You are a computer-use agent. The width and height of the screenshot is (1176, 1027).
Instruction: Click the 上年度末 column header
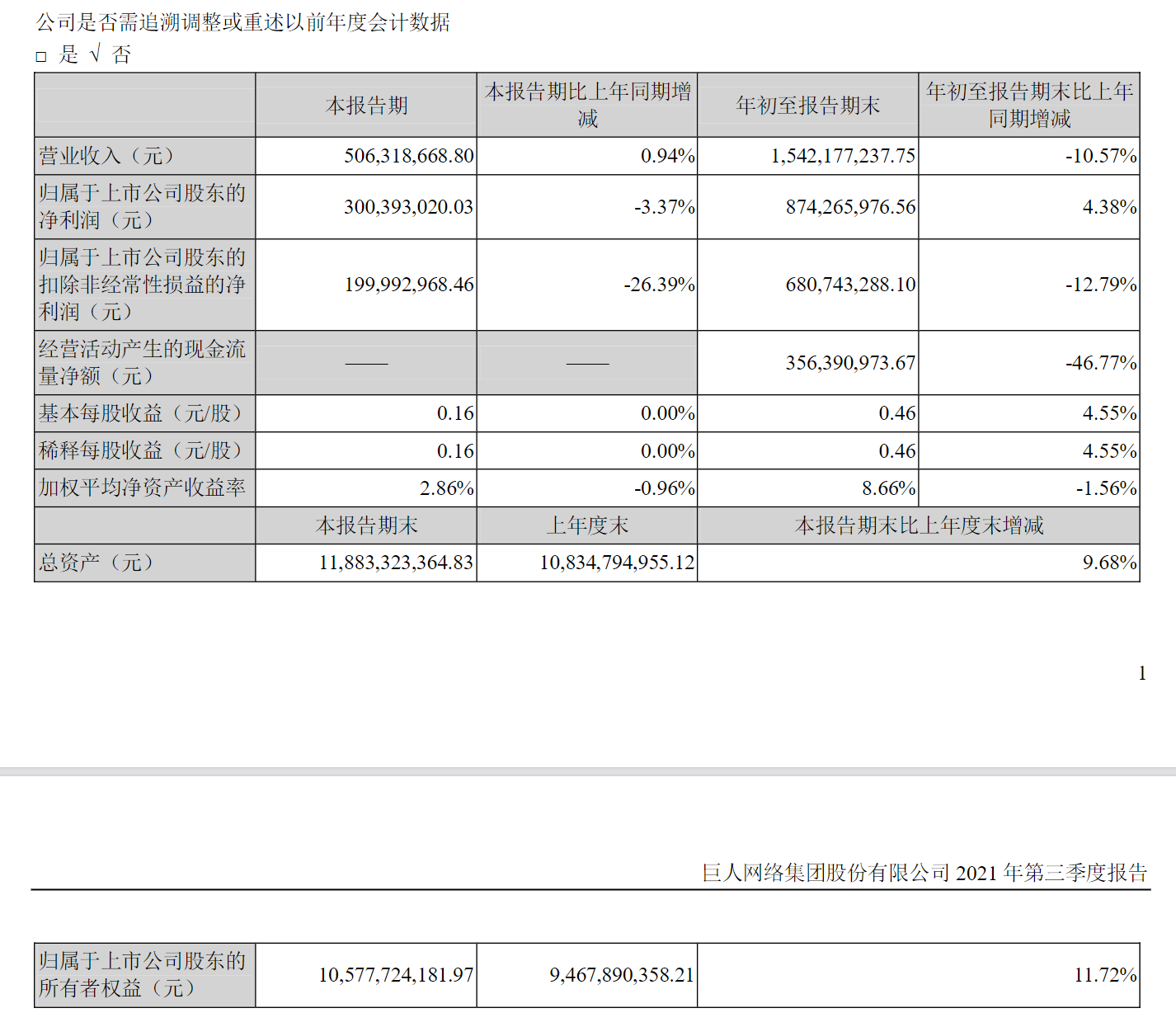coord(587,525)
